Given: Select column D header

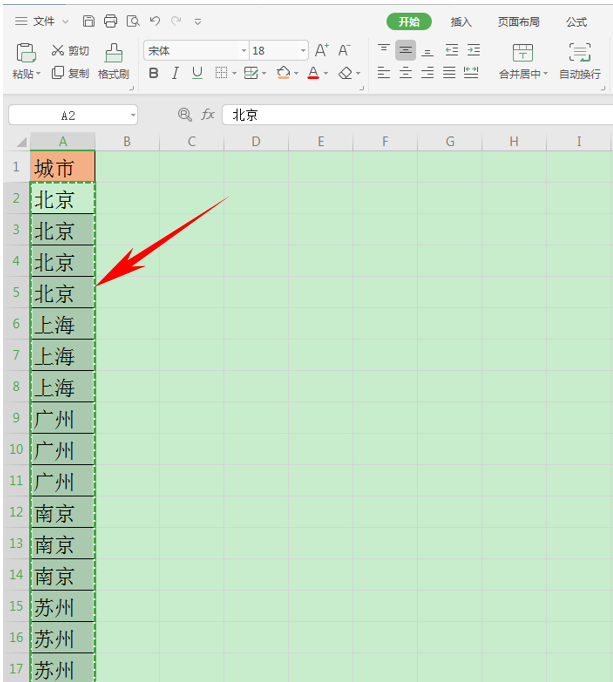Looking at the screenshot, I should tap(256, 141).
